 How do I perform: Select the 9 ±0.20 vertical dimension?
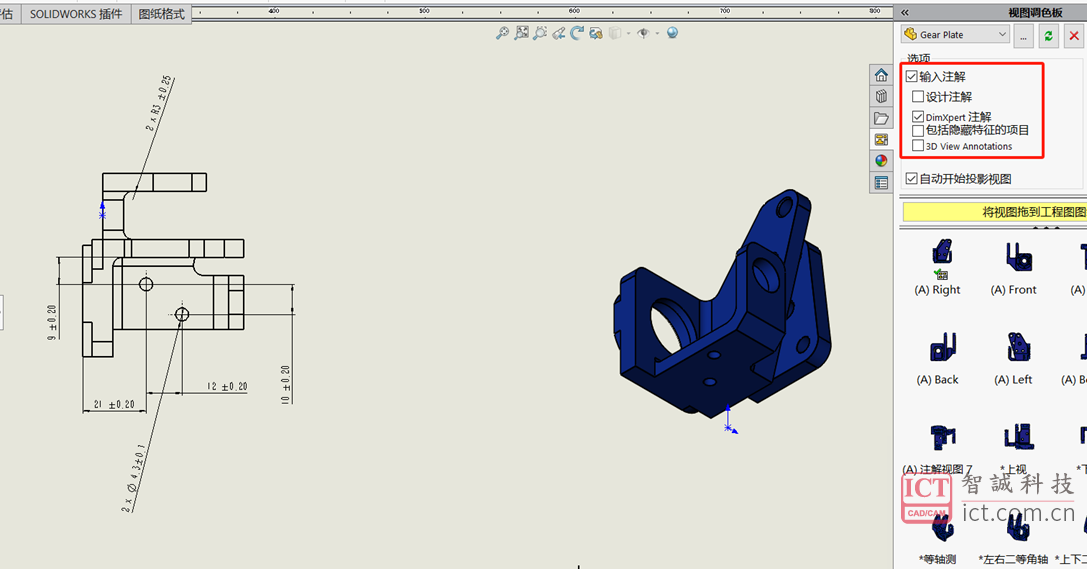coord(52,322)
